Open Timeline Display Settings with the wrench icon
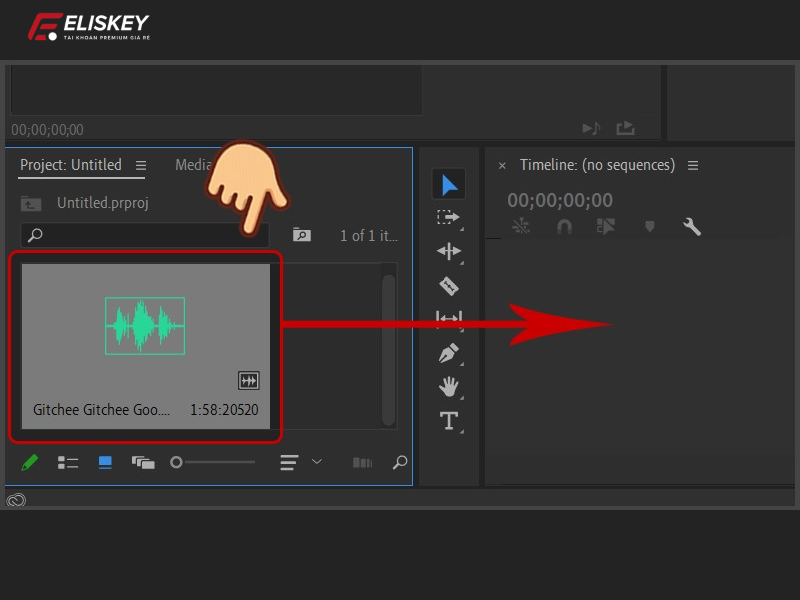Image resolution: width=800 pixels, height=600 pixels. point(692,226)
